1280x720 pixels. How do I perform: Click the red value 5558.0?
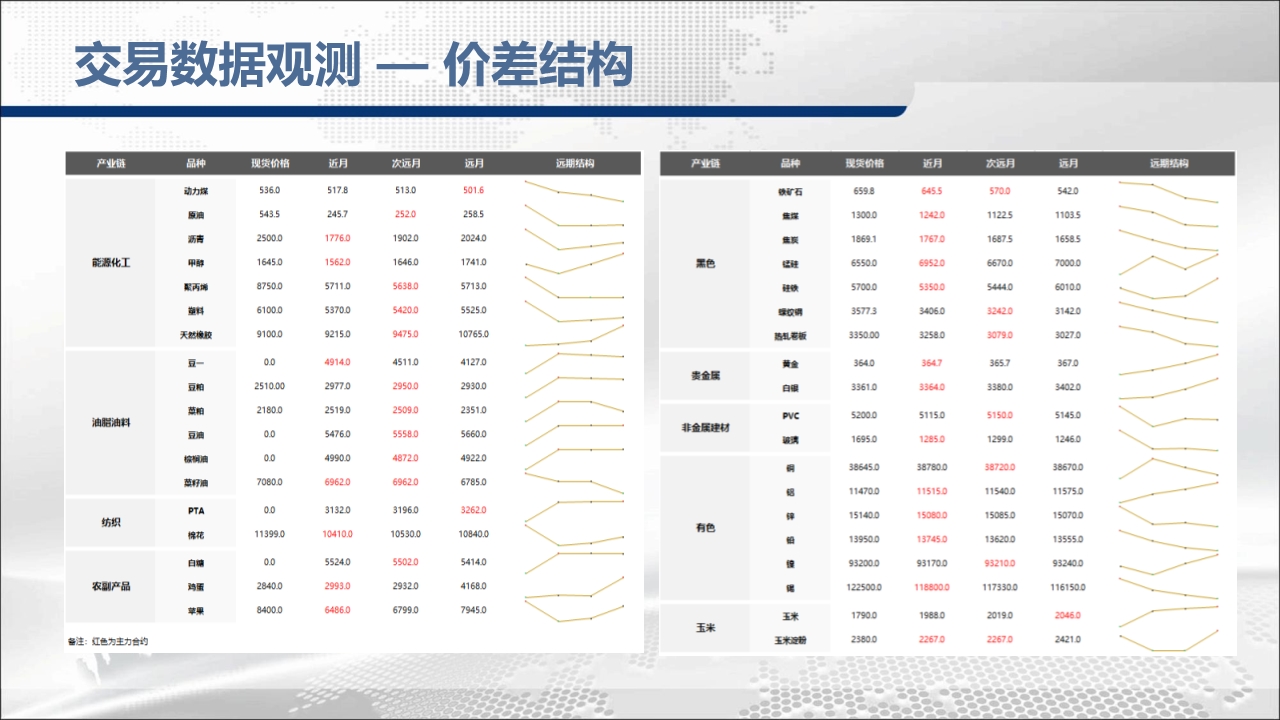click(405, 434)
